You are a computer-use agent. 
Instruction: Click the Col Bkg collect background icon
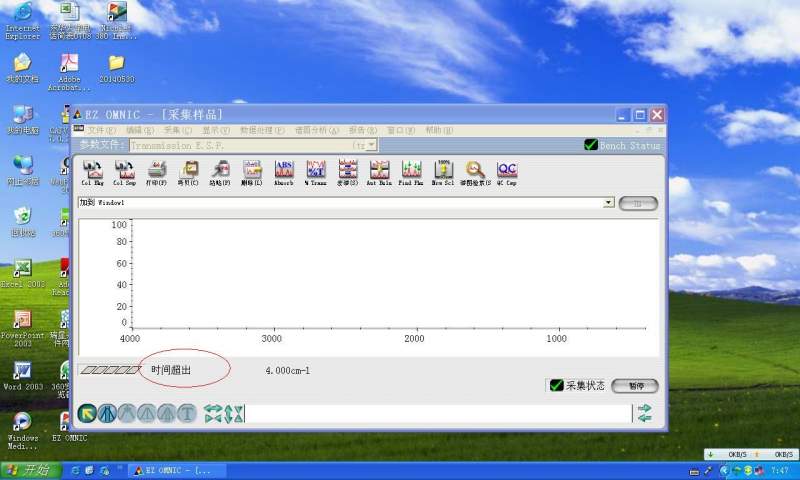pos(93,173)
